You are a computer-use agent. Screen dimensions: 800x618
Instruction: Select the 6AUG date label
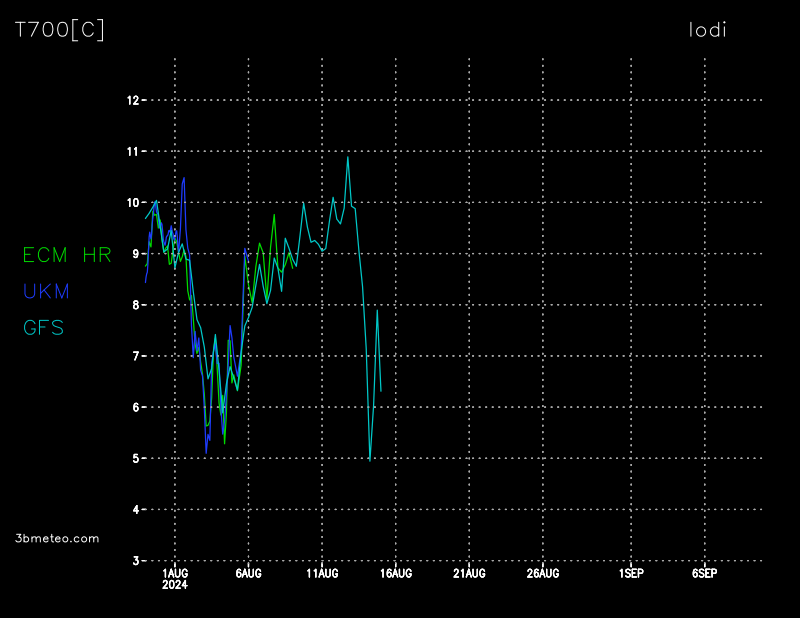pos(248,573)
